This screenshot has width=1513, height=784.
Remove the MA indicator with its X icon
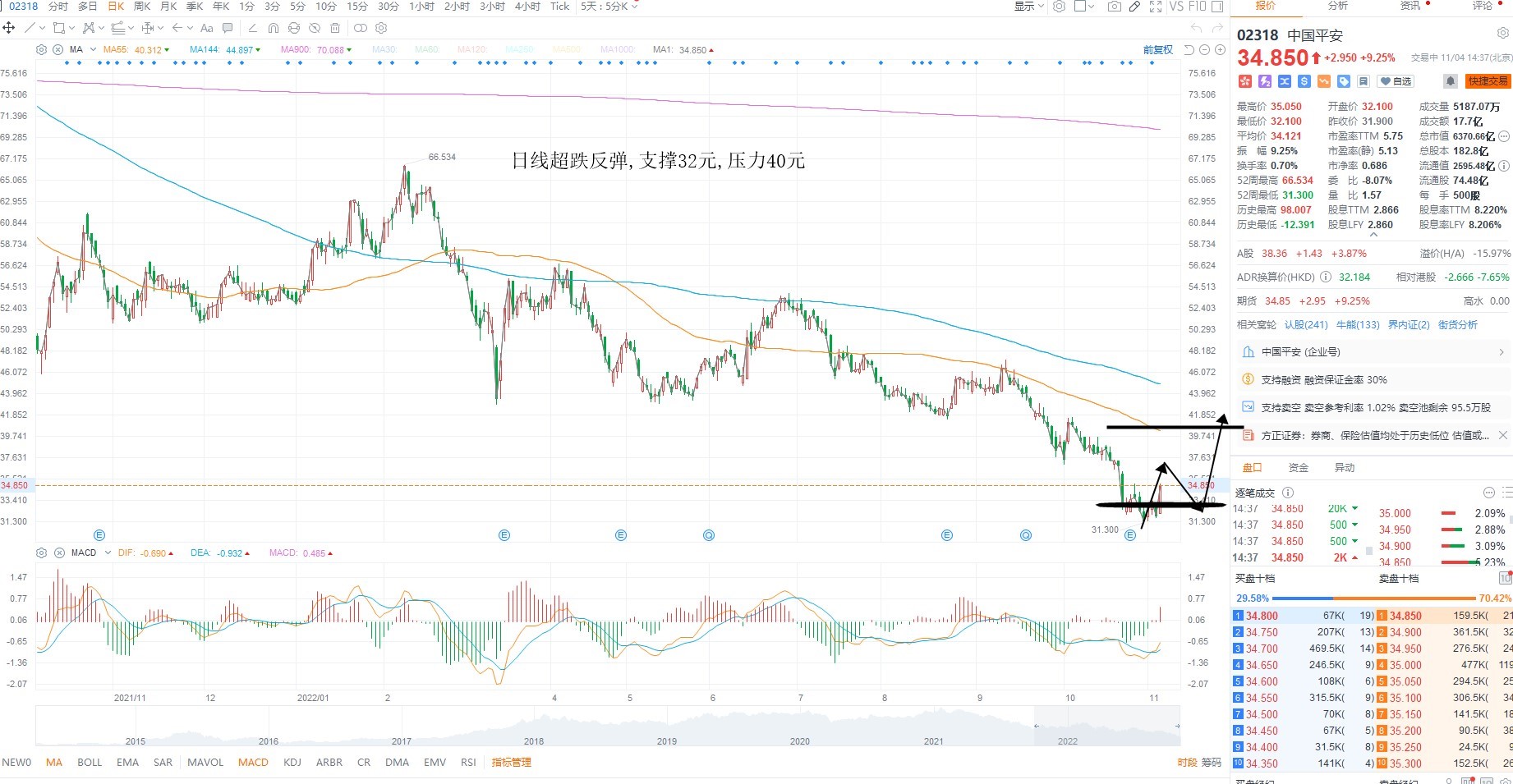(58, 50)
